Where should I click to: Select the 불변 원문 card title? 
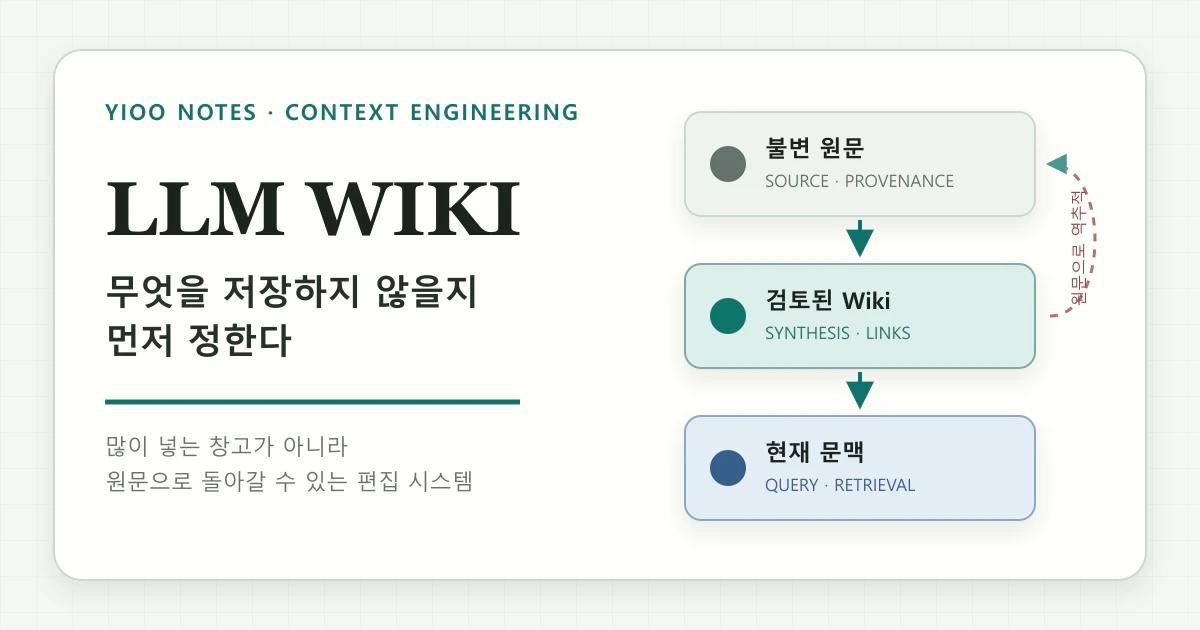(x=814, y=149)
